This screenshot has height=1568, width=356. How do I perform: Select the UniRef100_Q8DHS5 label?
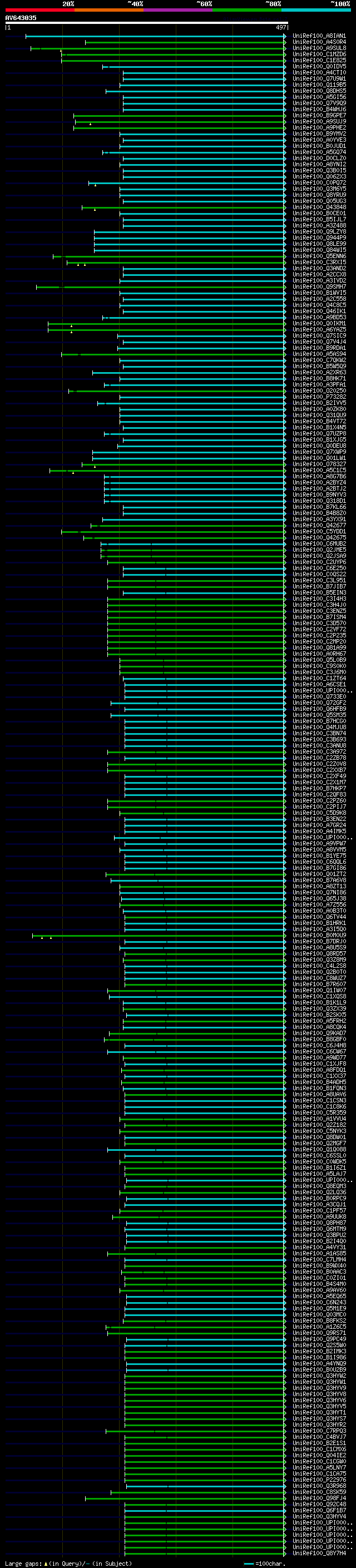point(319,91)
